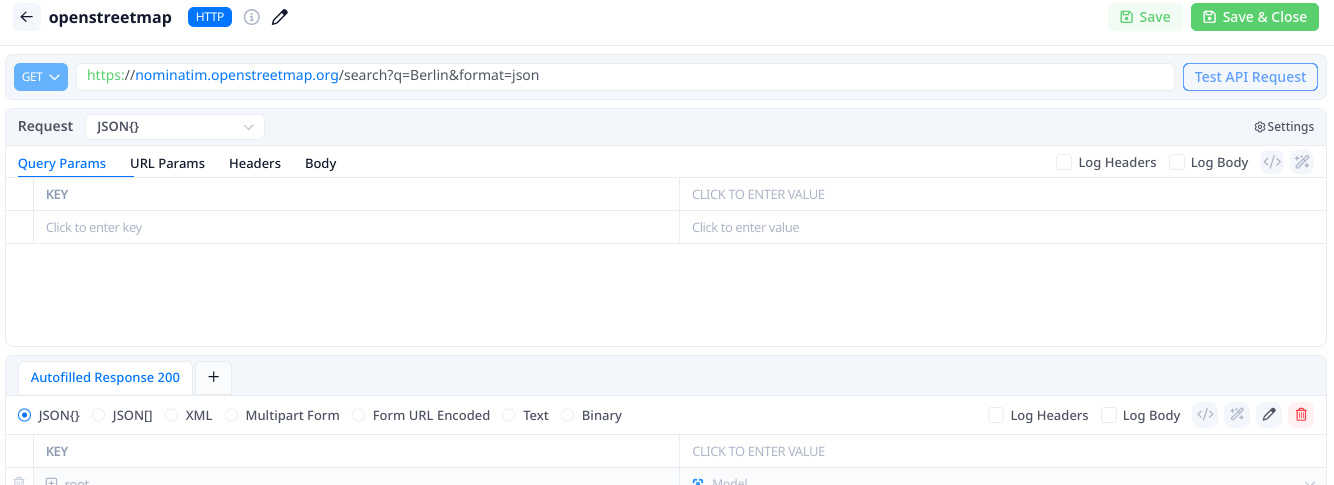1334x485 pixels.
Task: Click the 'Click to enter value' field
Action: click(x=1003, y=227)
